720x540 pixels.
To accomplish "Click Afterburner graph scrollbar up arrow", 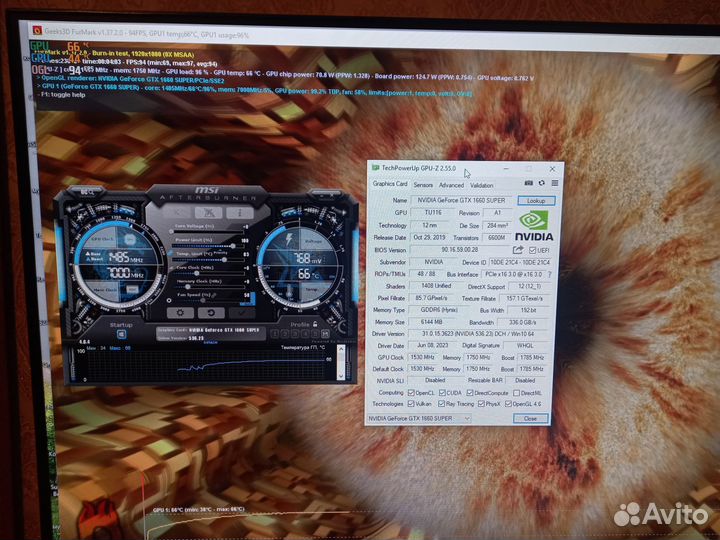I will point(341,350).
